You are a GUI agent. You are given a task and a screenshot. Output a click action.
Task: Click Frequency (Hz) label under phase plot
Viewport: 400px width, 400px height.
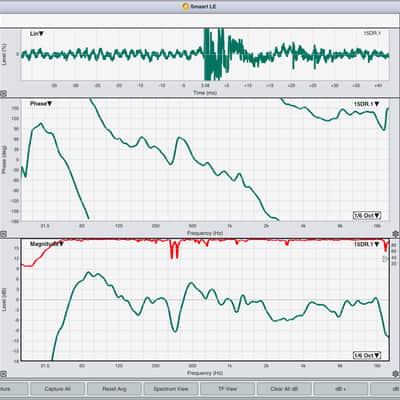(205, 233)
